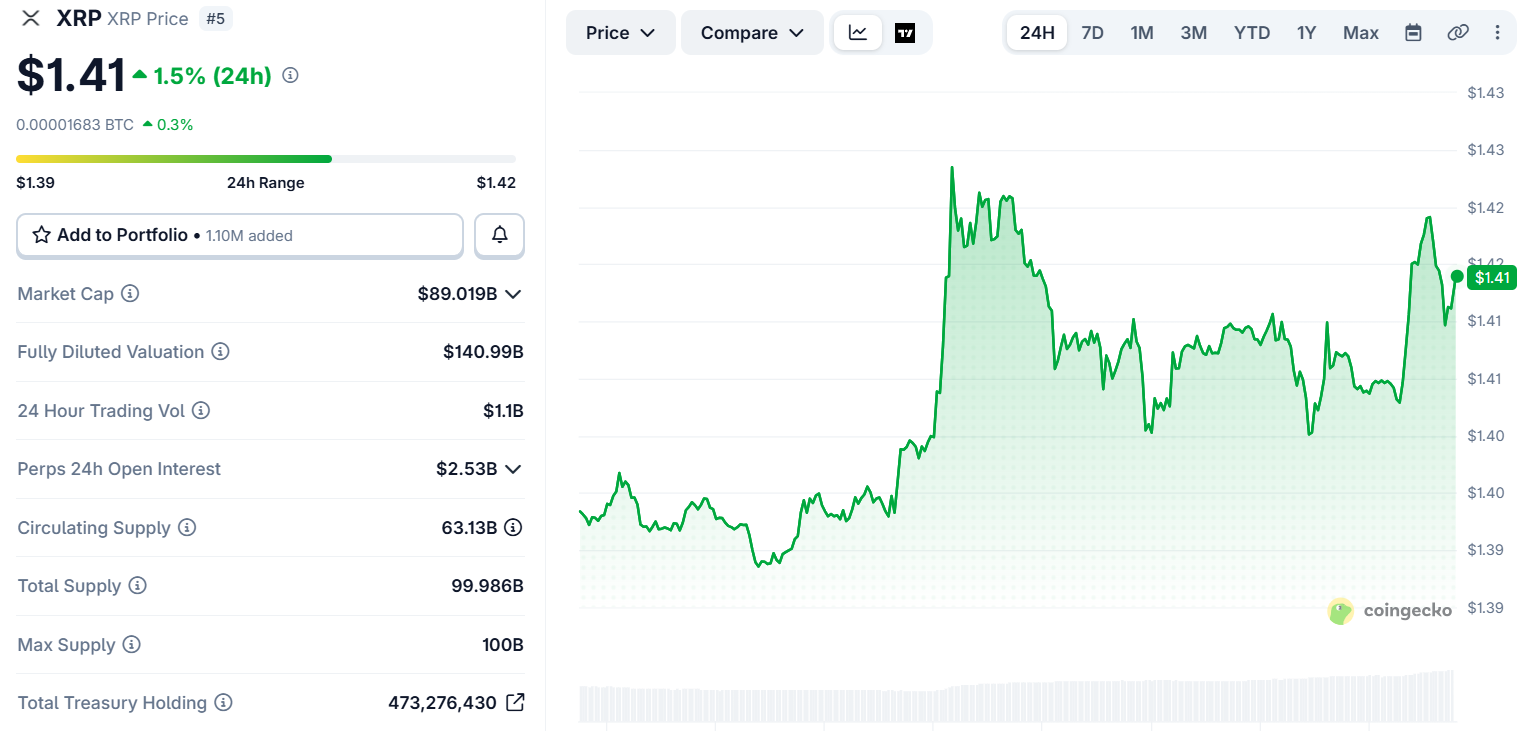The image size is (1527, 731).
Task: Open external link beside treasury holding value
Action: [x=515, y=703]
